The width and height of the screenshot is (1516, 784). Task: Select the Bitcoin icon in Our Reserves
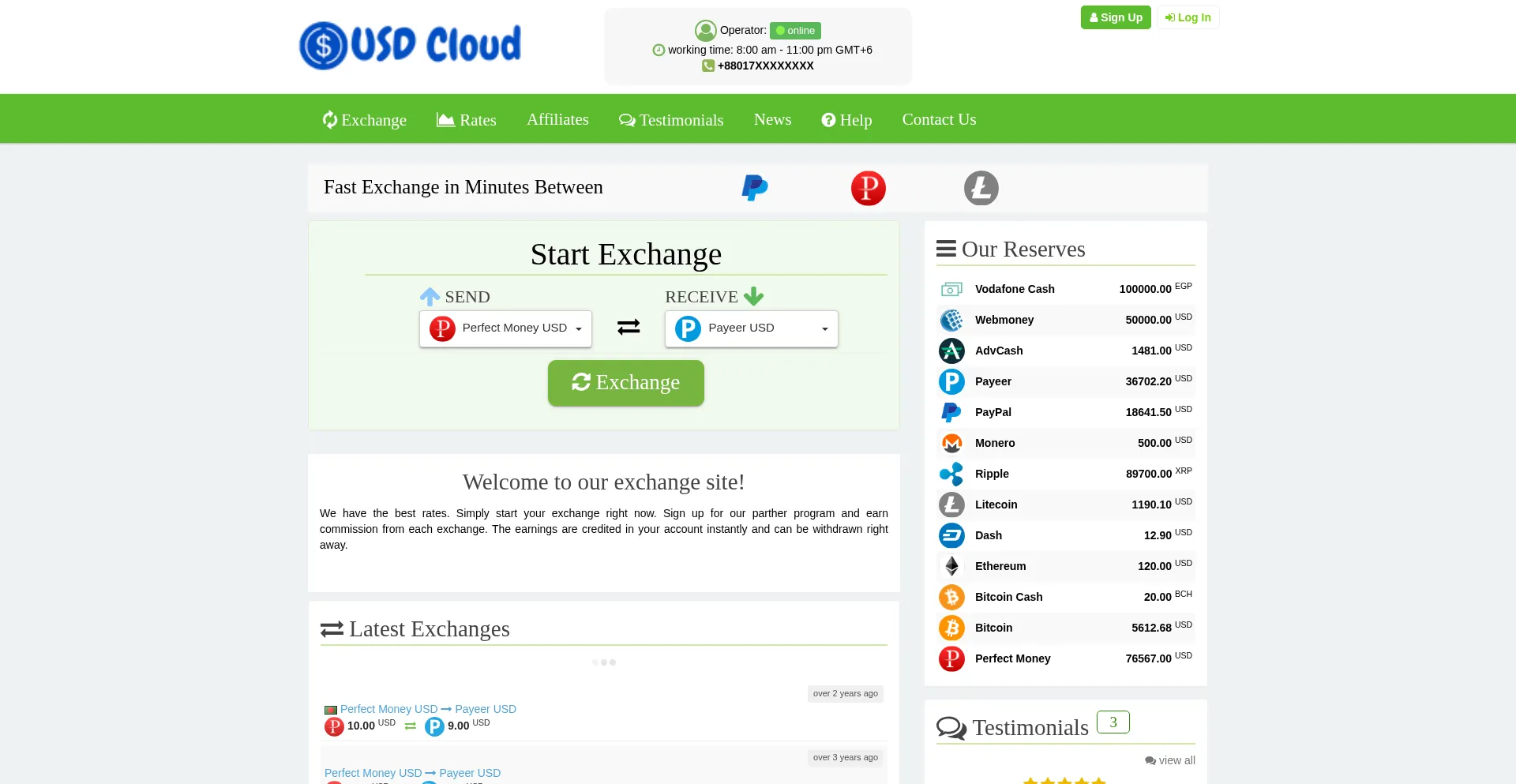click(x=951, y=628)
